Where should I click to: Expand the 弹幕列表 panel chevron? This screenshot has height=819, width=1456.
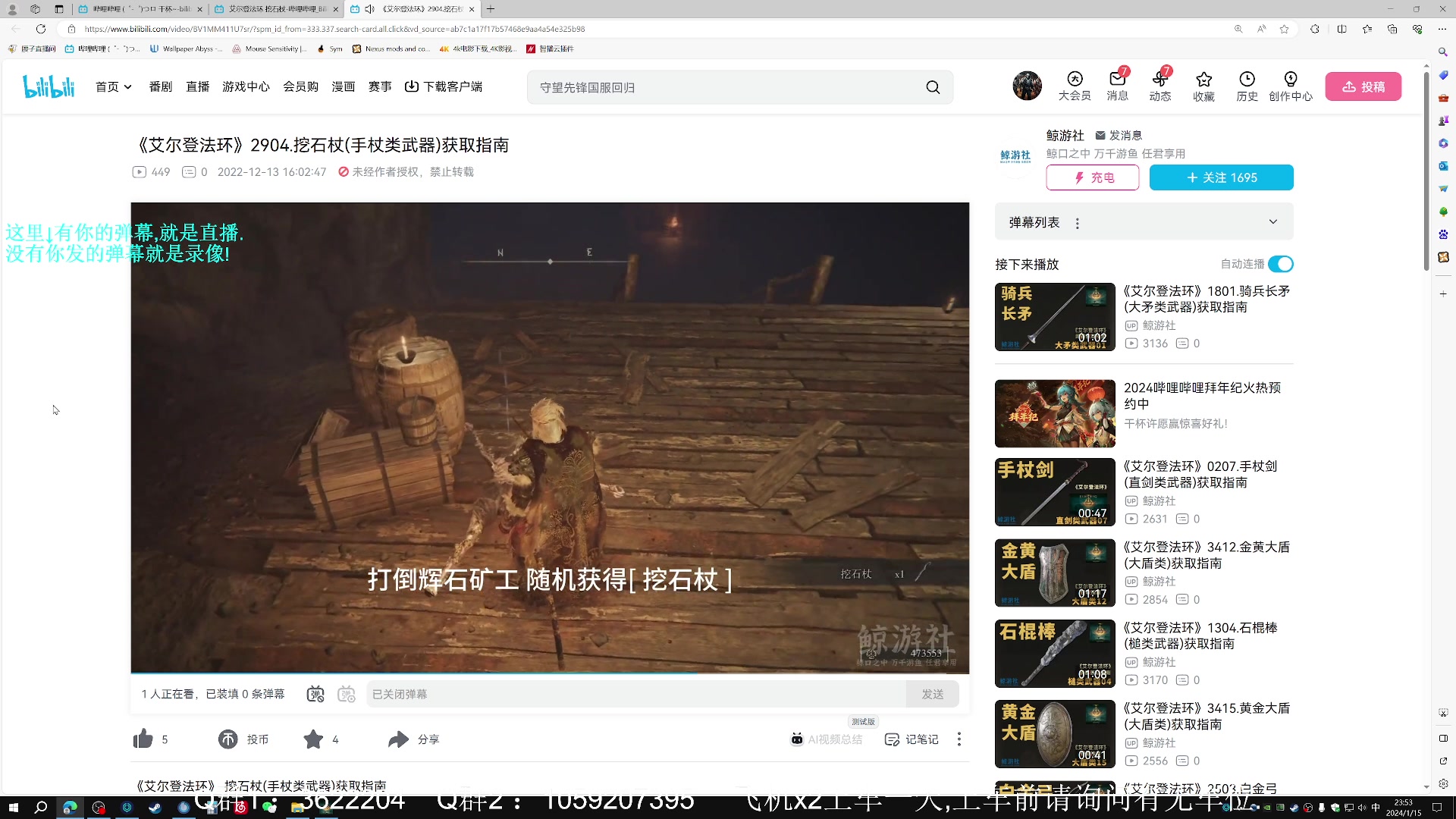[1273, 222]
